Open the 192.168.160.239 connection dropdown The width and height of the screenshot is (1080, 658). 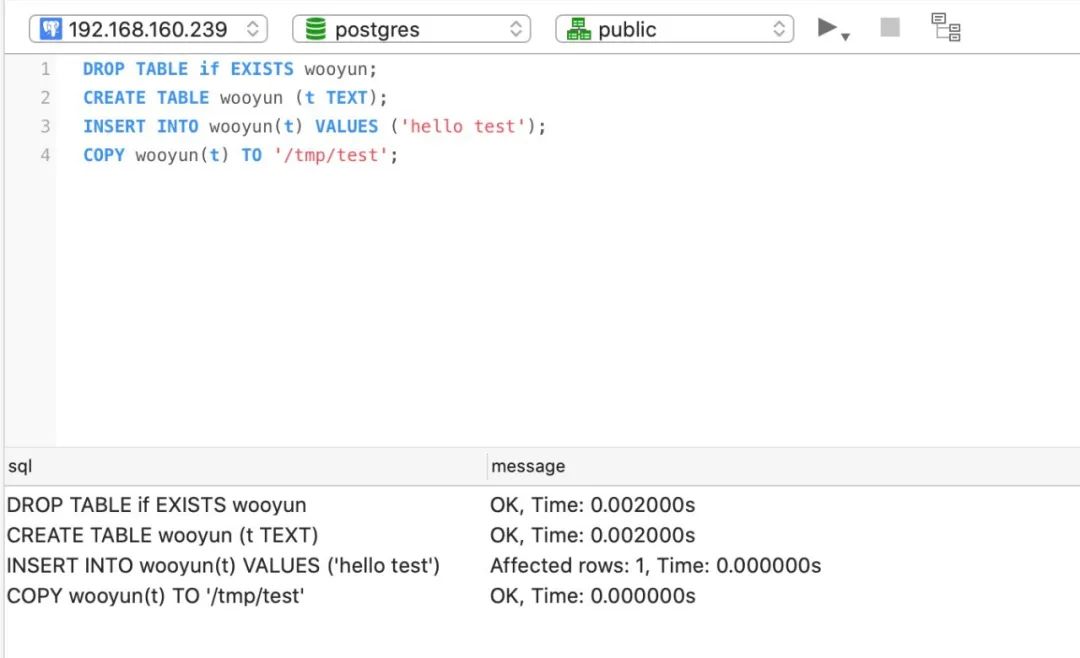point(148,29)
